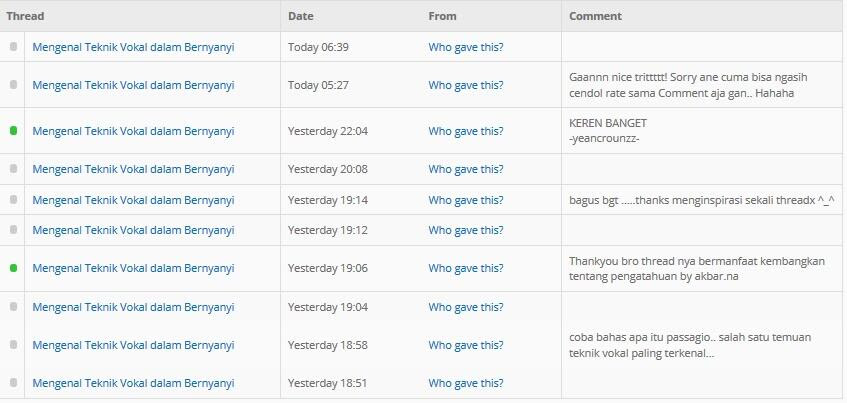This screenshot has width=847, height=403.
Task: Click 'Who gave this?' for Yesterday 19:14
Action: [x=466, y=200]
